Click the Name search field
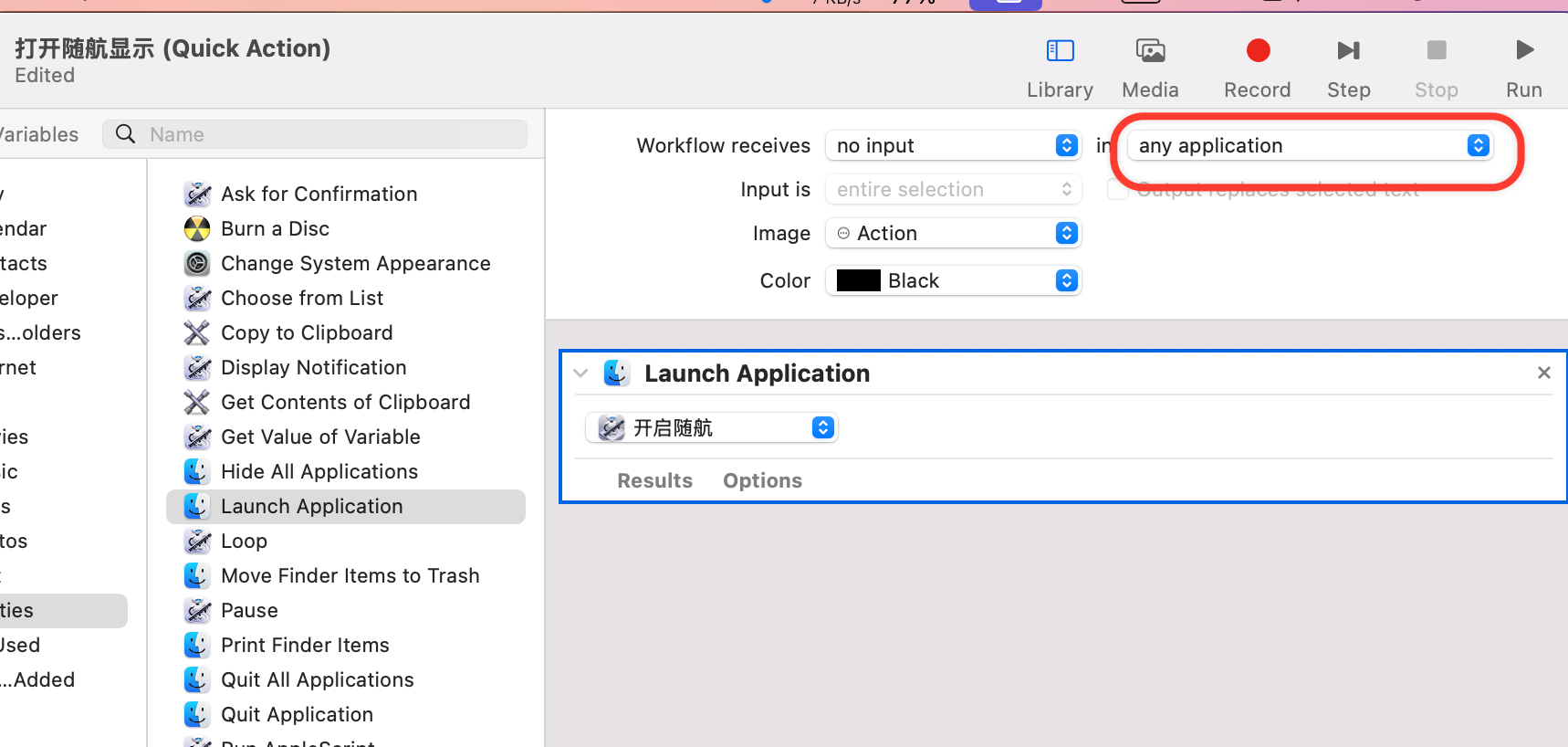Screen dimensions: 1568x747 click(x=315, y=134)
